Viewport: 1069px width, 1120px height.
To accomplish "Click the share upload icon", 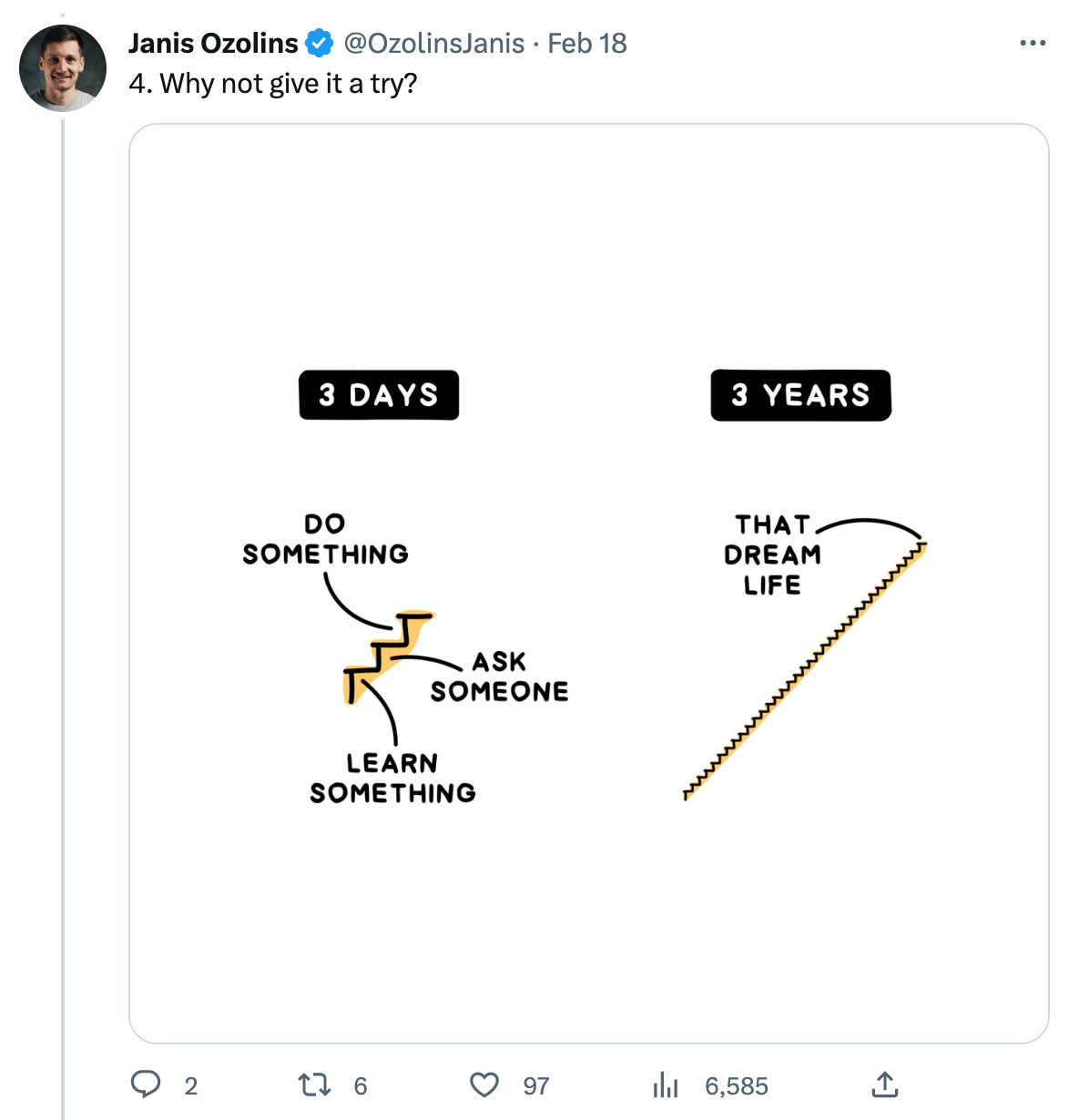I will pos(884,1084).
